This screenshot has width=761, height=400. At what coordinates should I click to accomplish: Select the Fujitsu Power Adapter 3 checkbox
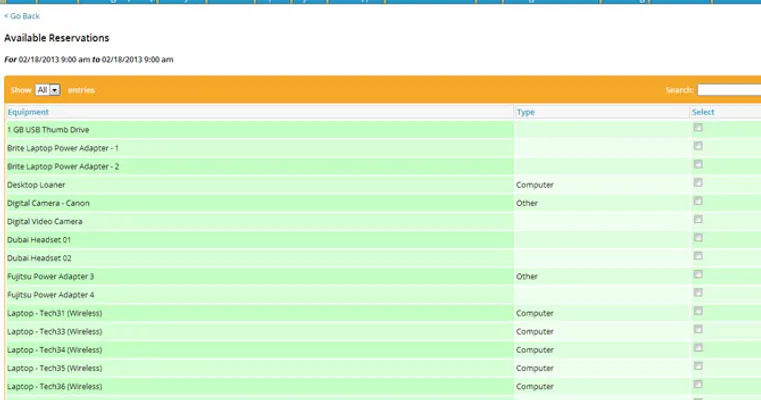pos(698,274)
